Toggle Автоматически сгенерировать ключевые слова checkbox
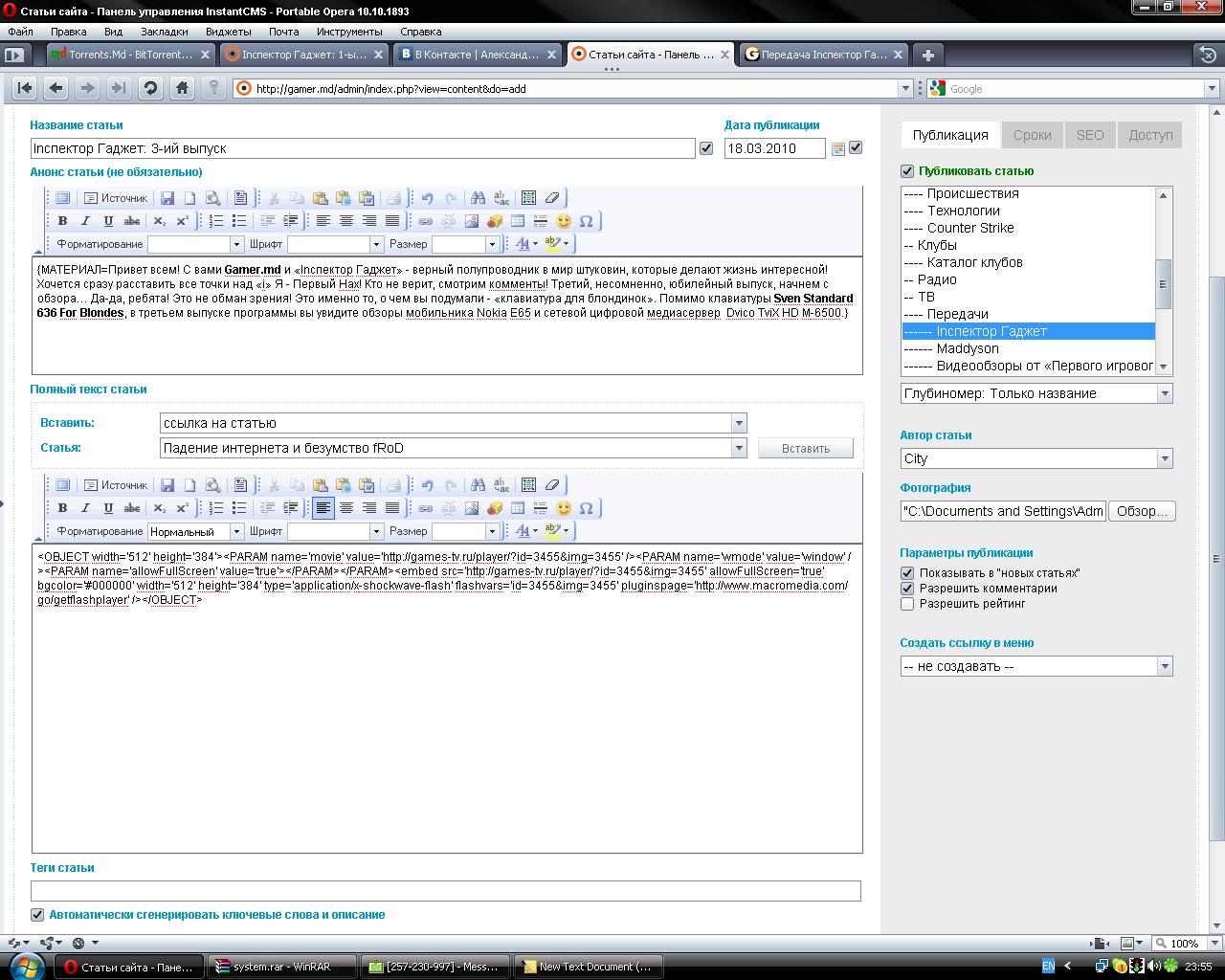 pos(37,915)
